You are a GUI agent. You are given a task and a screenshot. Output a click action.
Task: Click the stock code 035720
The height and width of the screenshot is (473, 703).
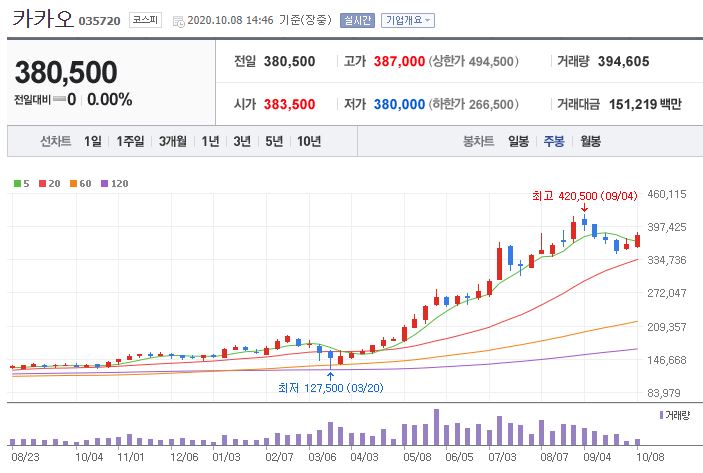click(x=100, y=21)
